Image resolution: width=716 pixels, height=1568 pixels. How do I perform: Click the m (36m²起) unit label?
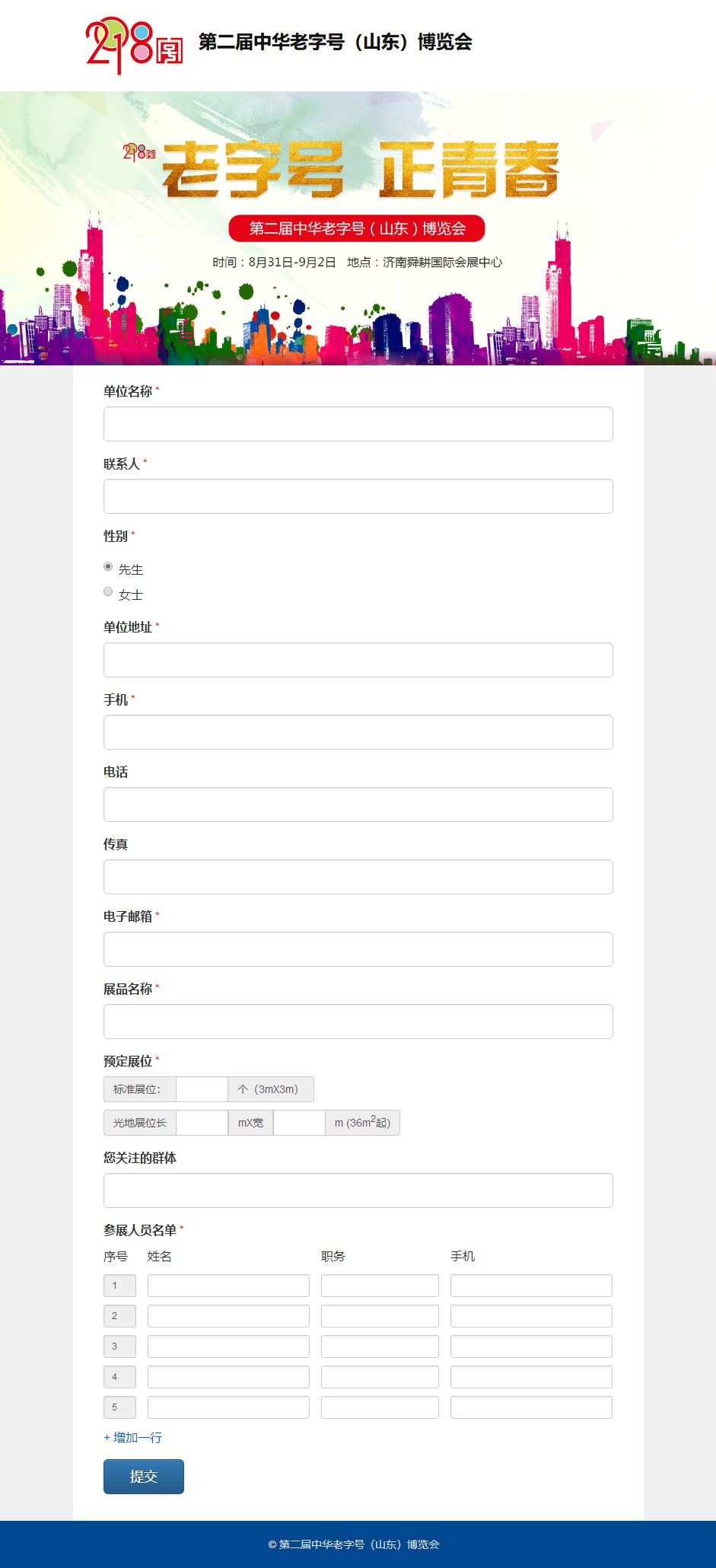(362, 1123)
